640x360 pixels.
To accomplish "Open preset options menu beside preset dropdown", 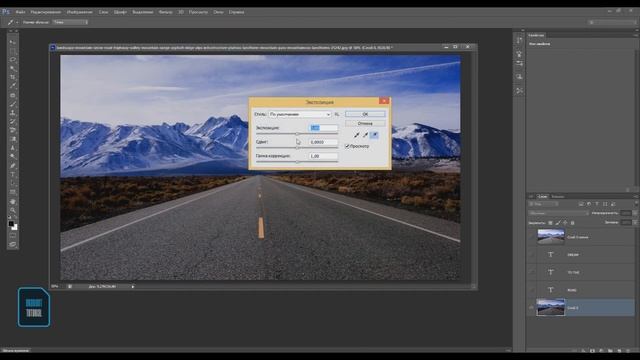I will click(x=337, y=114).
